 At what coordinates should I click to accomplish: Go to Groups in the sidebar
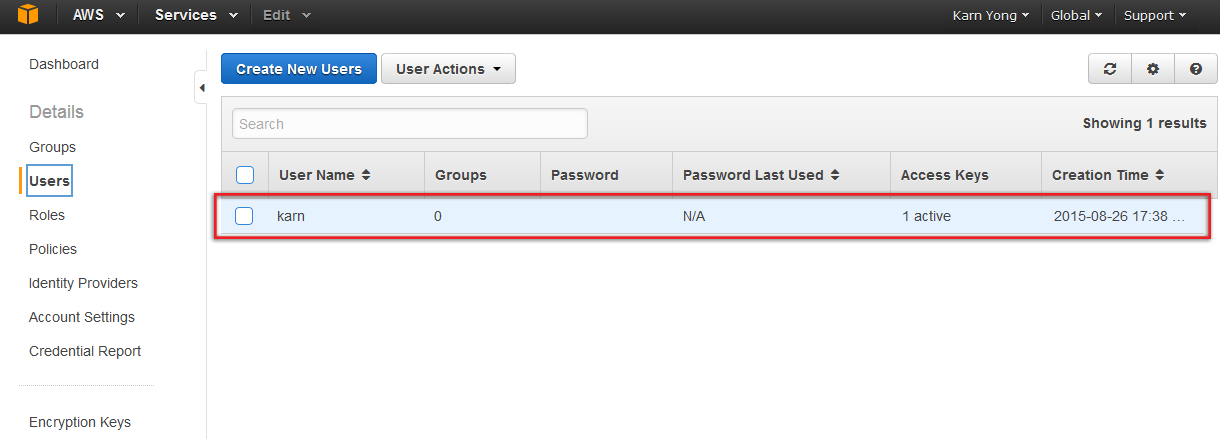[x=52, y=147]
